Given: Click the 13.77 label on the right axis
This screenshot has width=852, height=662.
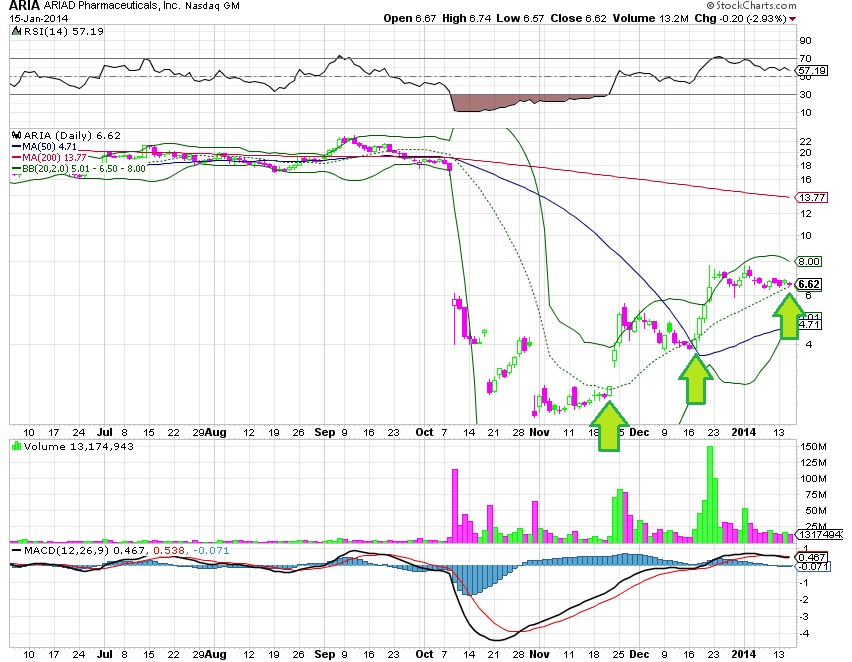Looking at the screenshot, I should [812, 197].
